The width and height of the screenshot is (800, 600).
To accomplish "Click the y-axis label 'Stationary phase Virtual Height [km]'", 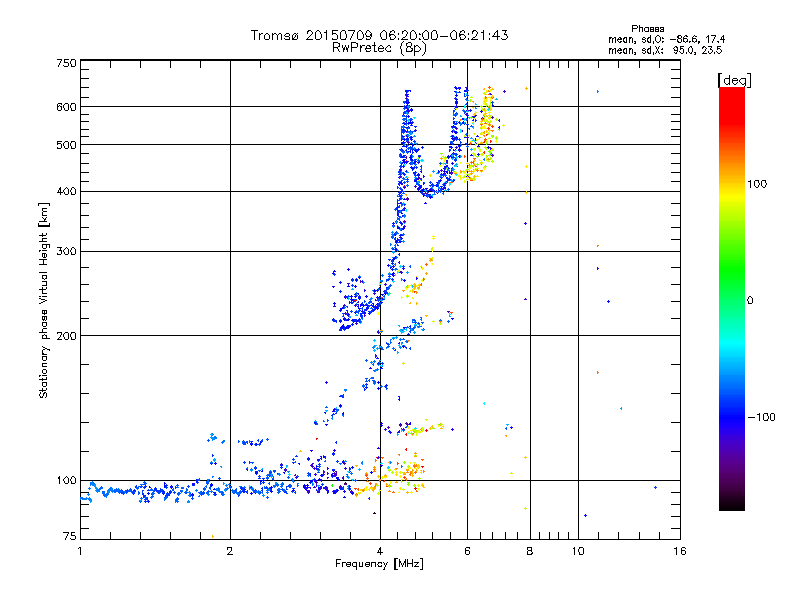I will pos(44,300).
